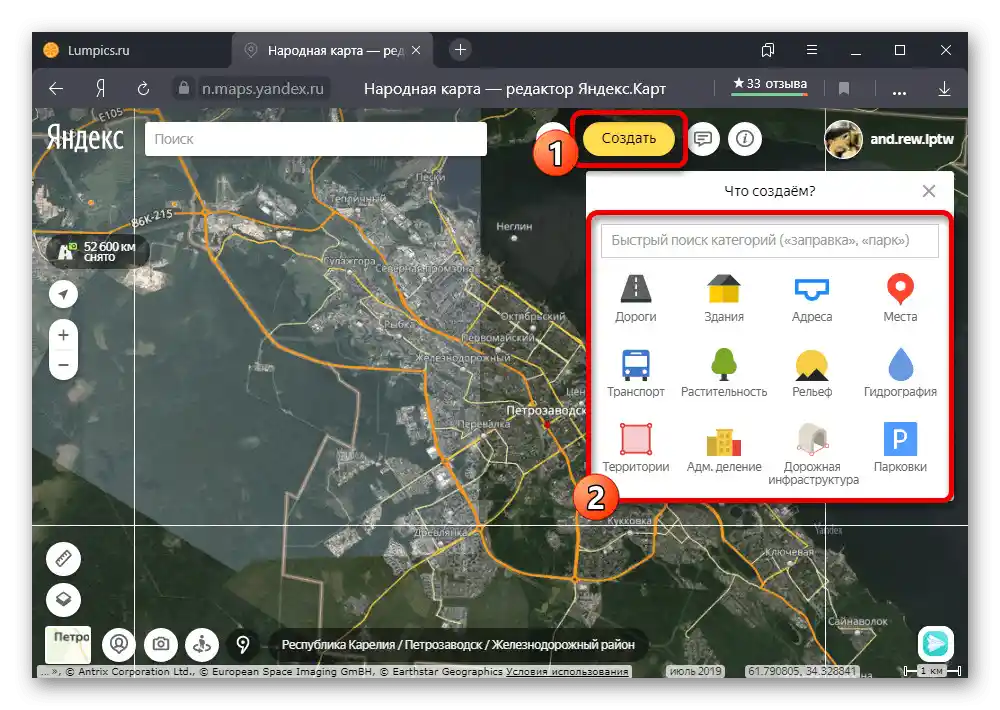Open the 33 отзыва reviews
Screen dimensions: 1000x710
click(770, 84)
